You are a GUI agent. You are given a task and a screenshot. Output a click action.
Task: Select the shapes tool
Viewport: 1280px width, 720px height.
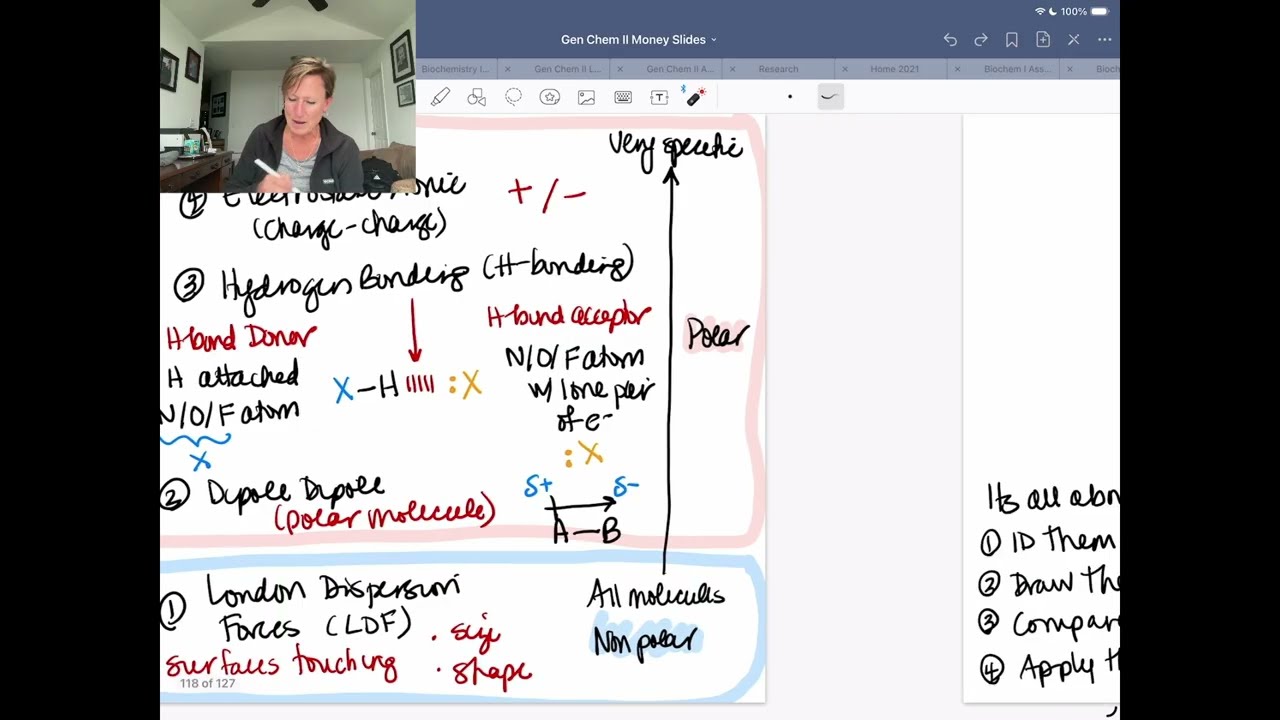[x=477, y=97]
